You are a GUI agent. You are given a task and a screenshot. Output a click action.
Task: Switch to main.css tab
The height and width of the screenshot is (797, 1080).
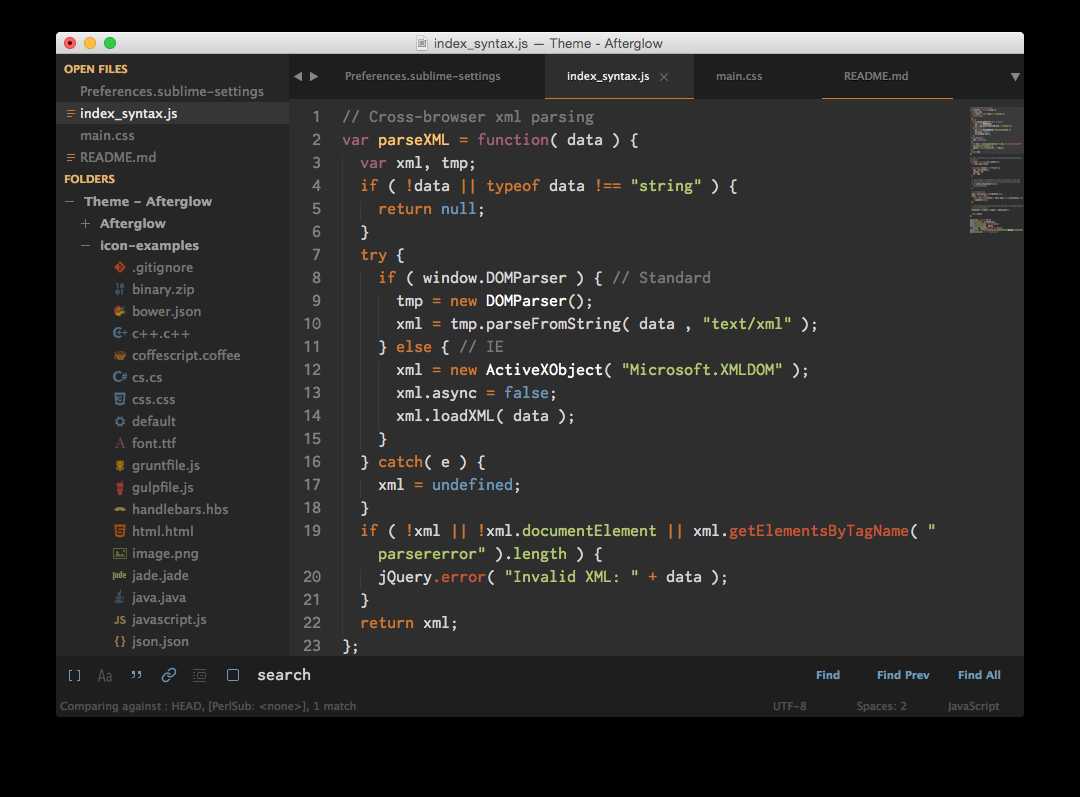coord(739,76)
